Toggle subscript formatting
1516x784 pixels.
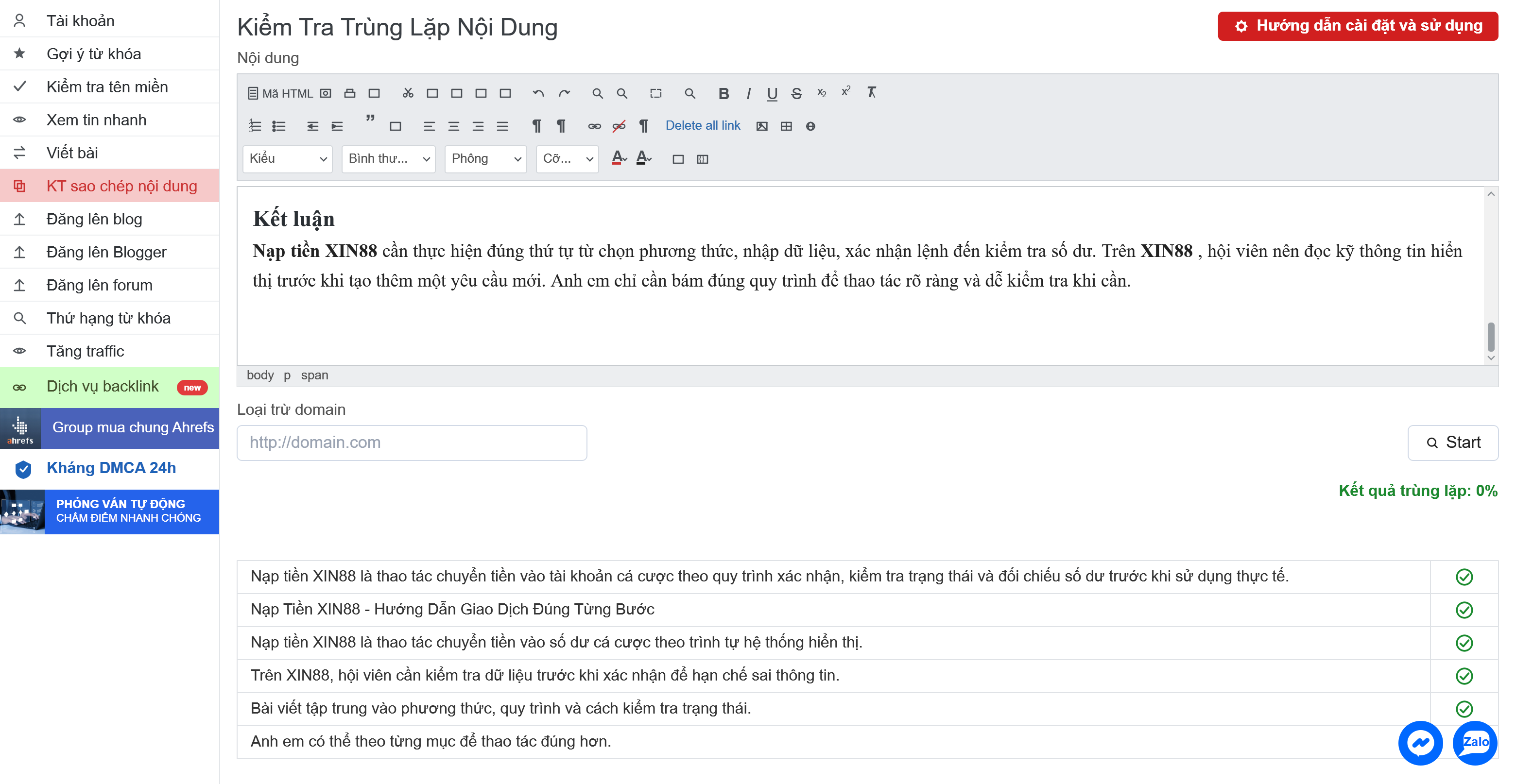pos(822,94)
